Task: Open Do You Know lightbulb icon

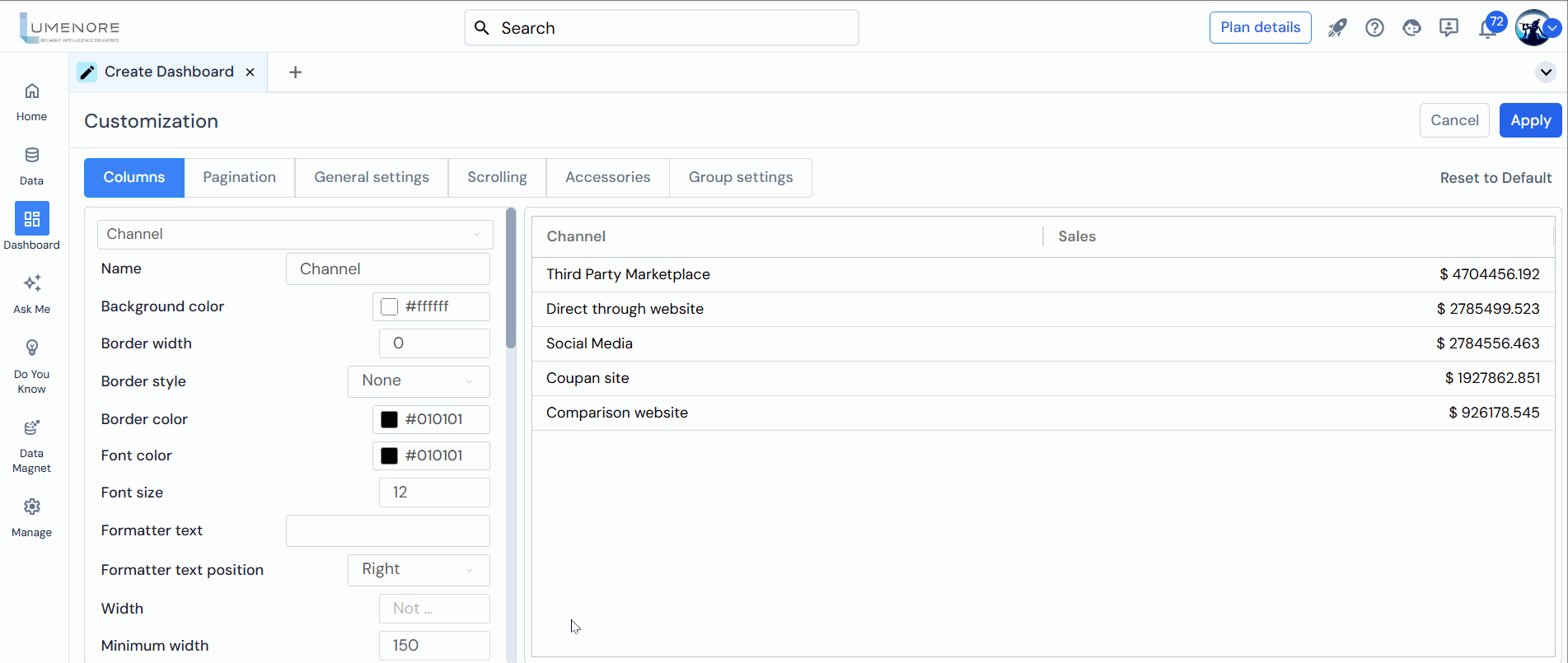Action: [x=31, y=348]
